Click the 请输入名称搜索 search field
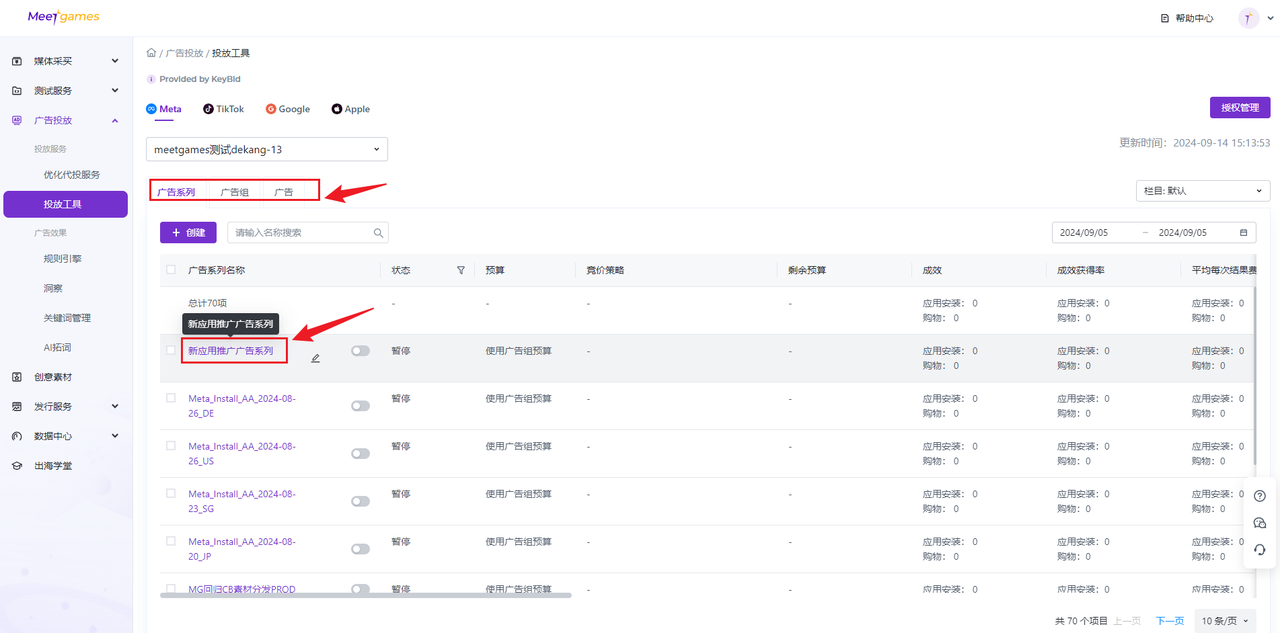The width and height of the screenshot is (1280, 633). click(308, 233)
